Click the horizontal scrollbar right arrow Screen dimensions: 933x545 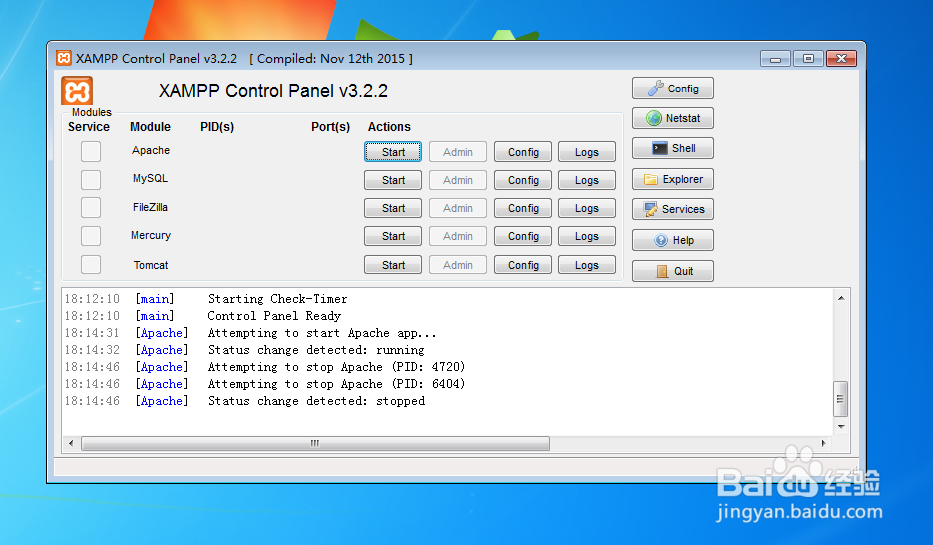824,443
